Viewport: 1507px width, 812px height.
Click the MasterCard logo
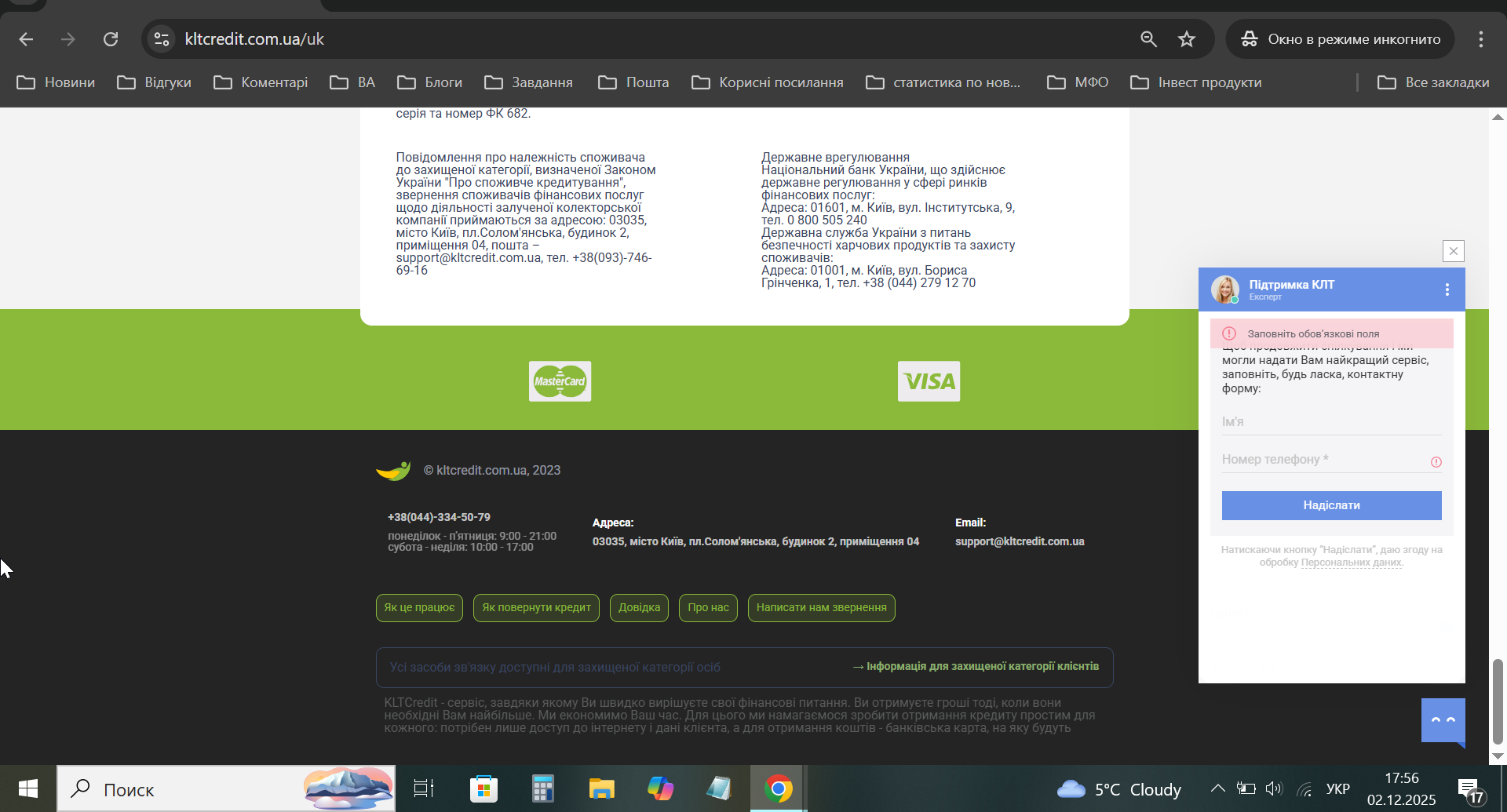coord(560,381)
